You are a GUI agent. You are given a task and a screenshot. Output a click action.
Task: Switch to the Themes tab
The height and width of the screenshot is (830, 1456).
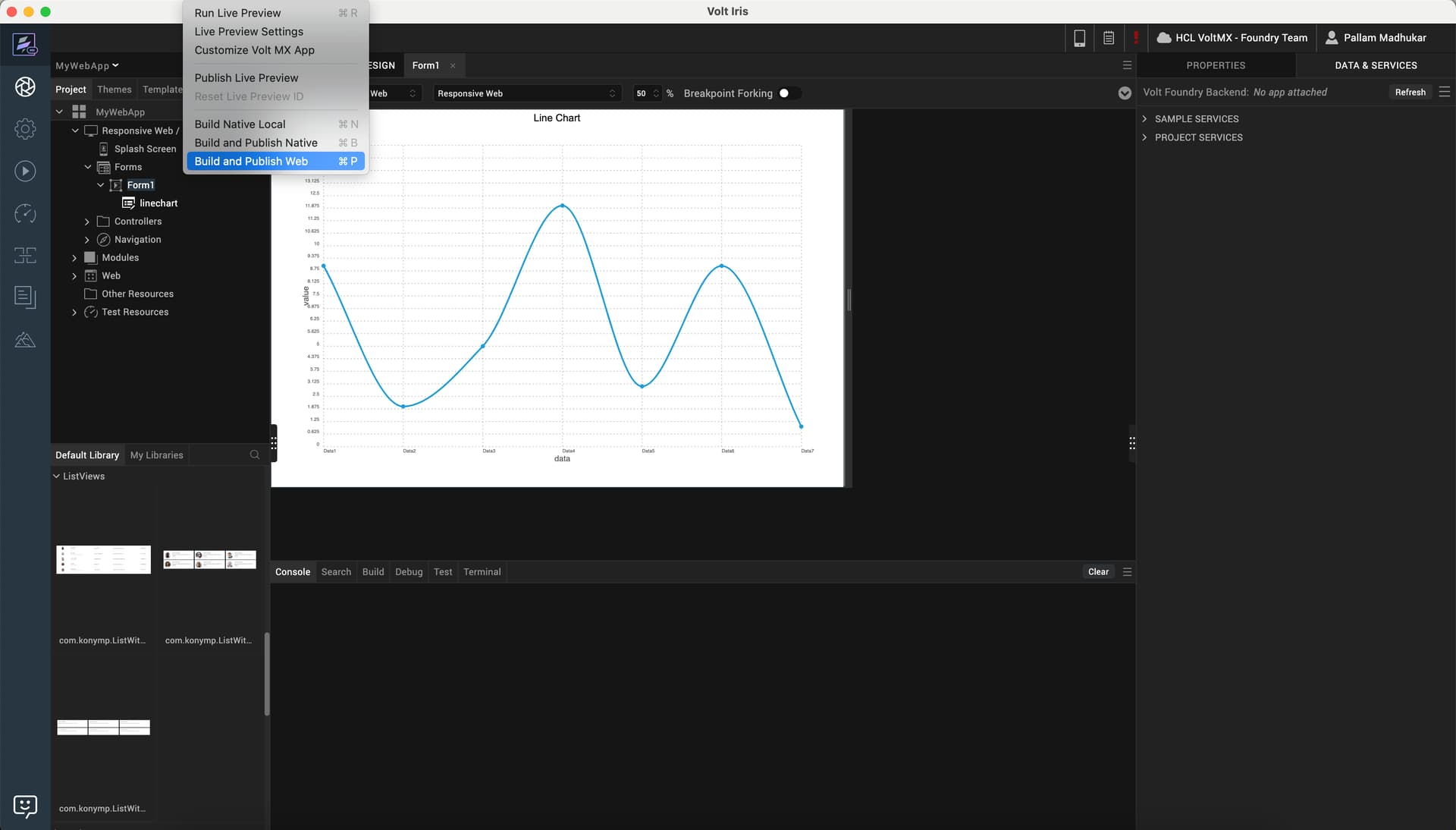coord(115,90)
